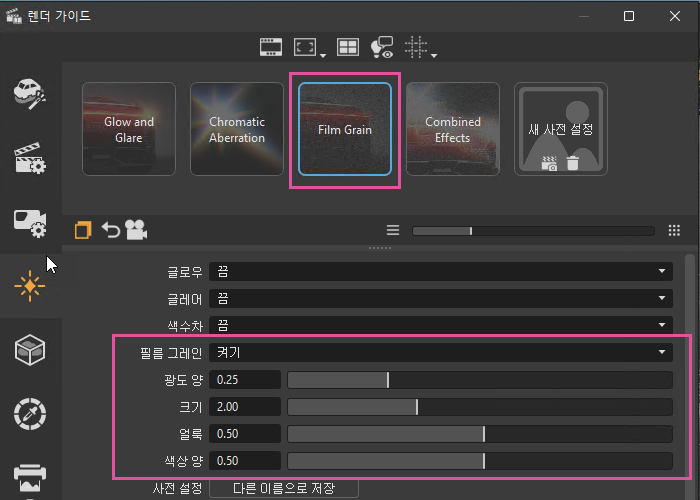Image resolution: width=700 pixels, height=500 pixels.
Task: Select the Film Grain preset thumbnail
Action: 345,129
